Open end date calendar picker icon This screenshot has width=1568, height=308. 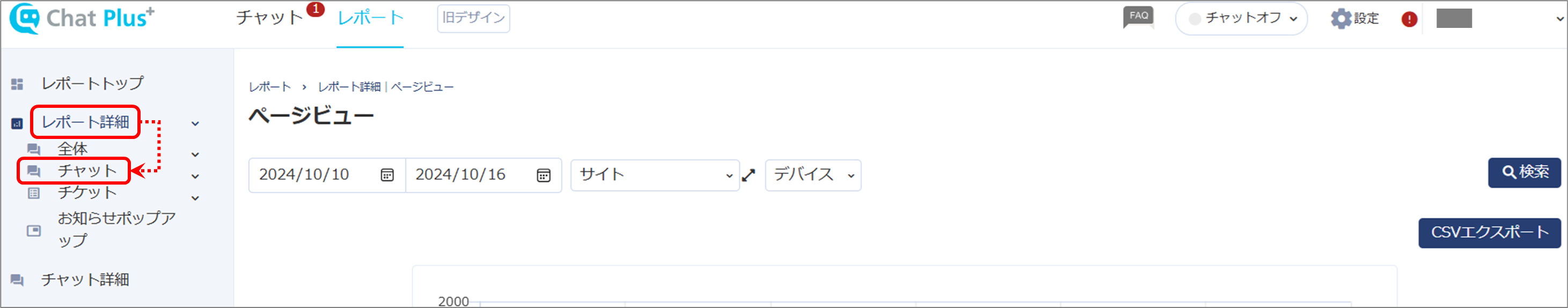(544, 175)
